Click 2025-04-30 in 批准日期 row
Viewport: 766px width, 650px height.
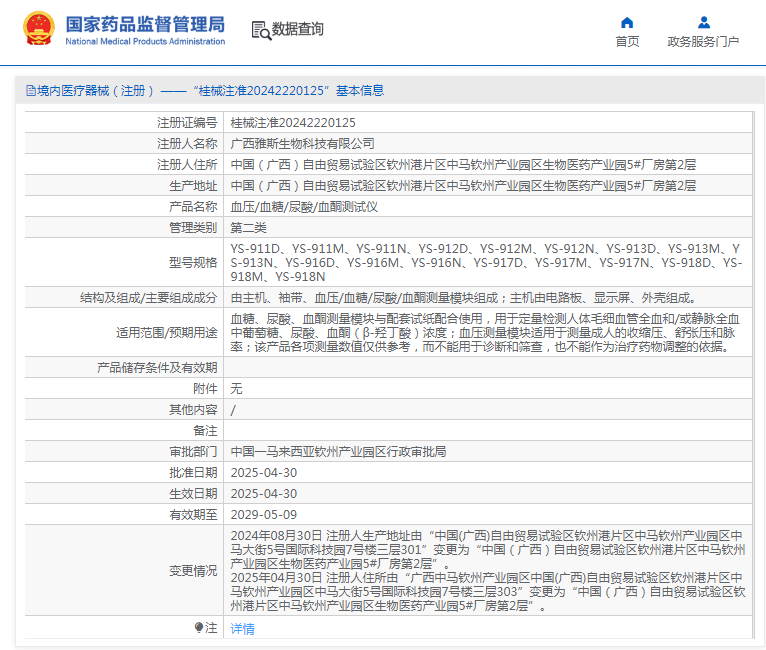point(264,473)
